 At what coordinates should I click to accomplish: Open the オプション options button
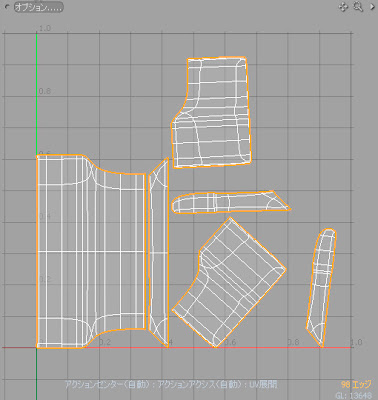pyautogui.click(x=38, y=8)
